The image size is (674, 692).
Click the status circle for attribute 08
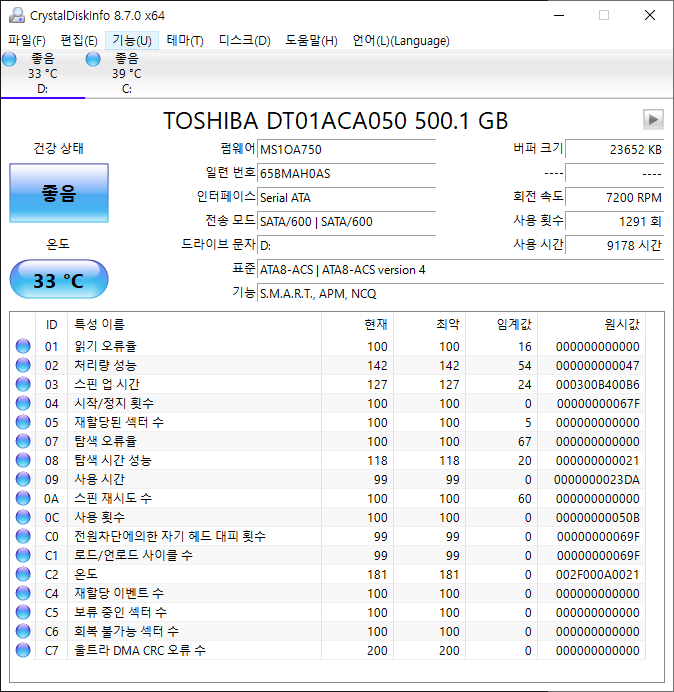point(23,460)
